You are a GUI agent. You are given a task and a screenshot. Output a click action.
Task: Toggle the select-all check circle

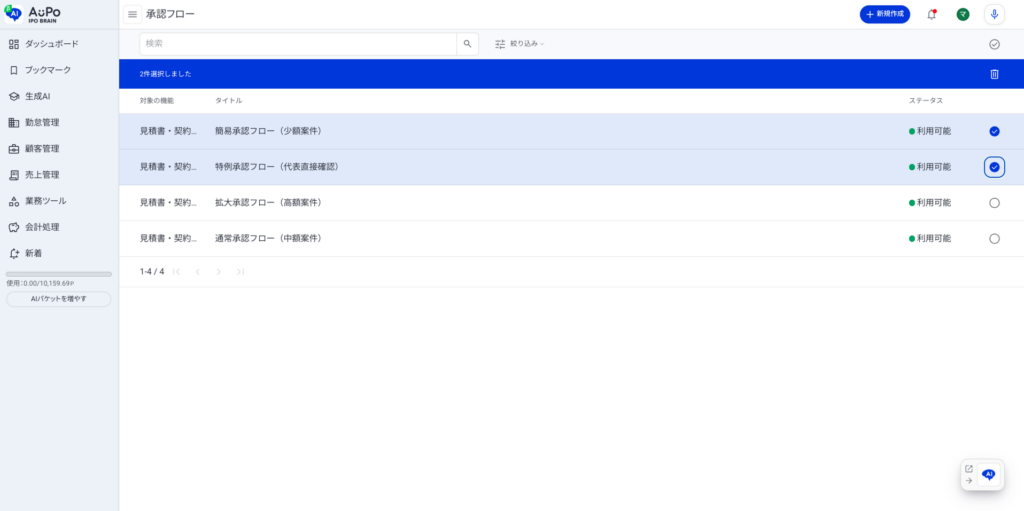click(994, 44)
